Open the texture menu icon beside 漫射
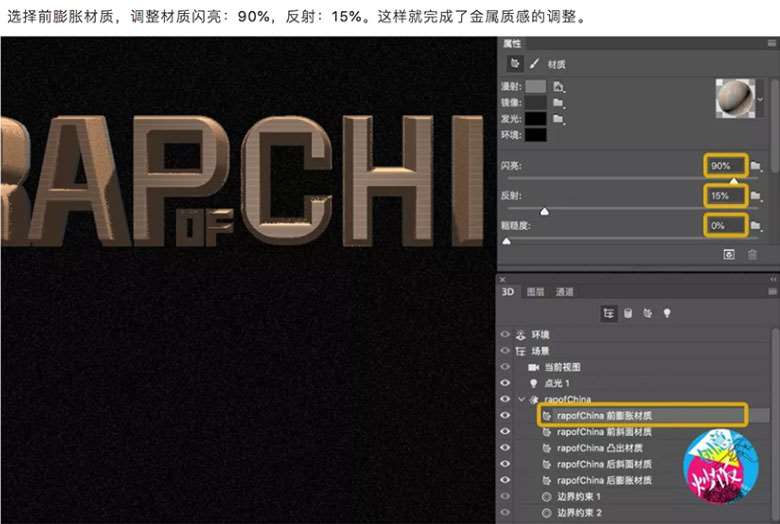Viewport: 780px width, 524px height. [x=559, y=87]
